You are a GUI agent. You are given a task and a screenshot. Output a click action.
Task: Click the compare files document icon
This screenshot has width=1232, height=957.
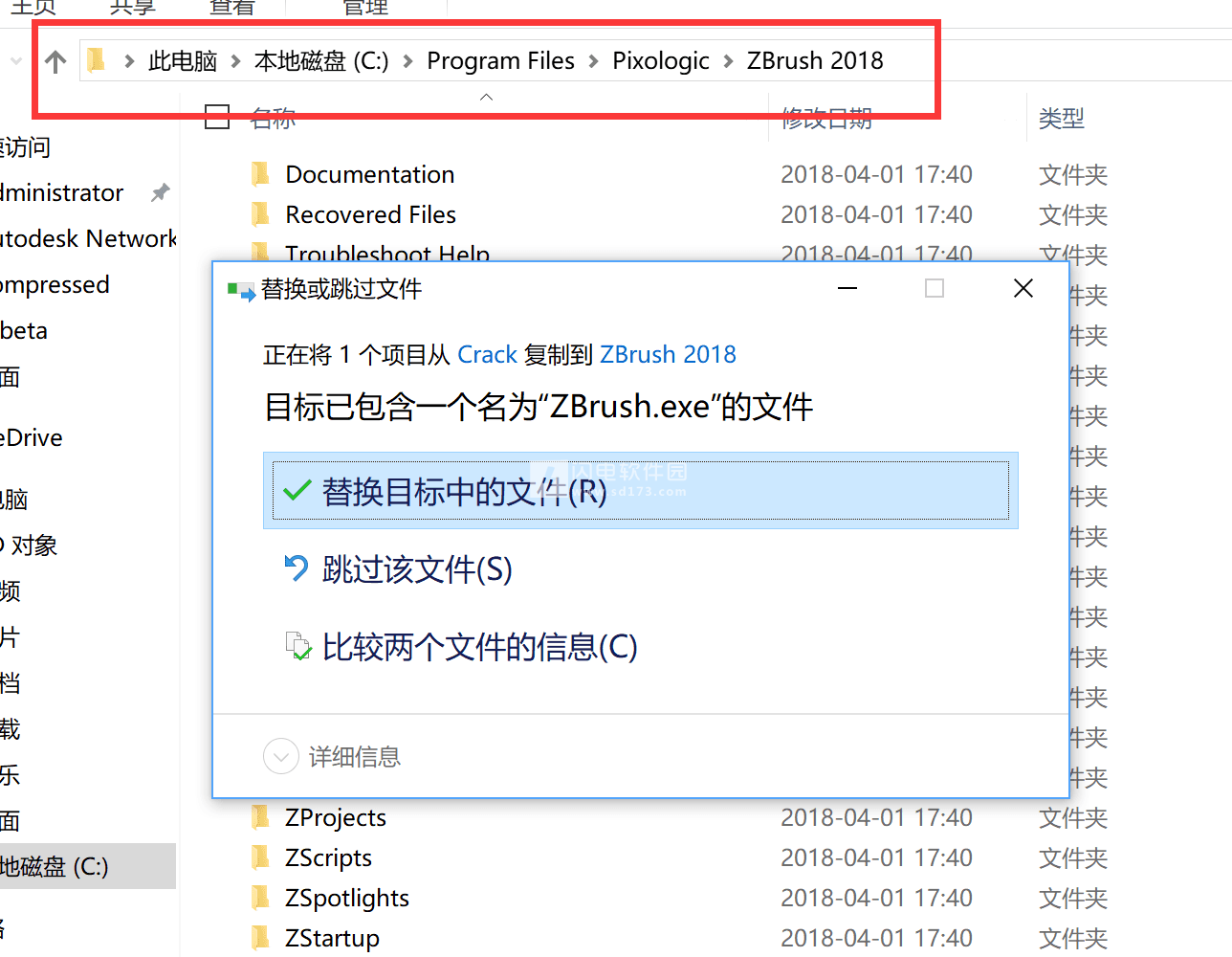(298, 646)
